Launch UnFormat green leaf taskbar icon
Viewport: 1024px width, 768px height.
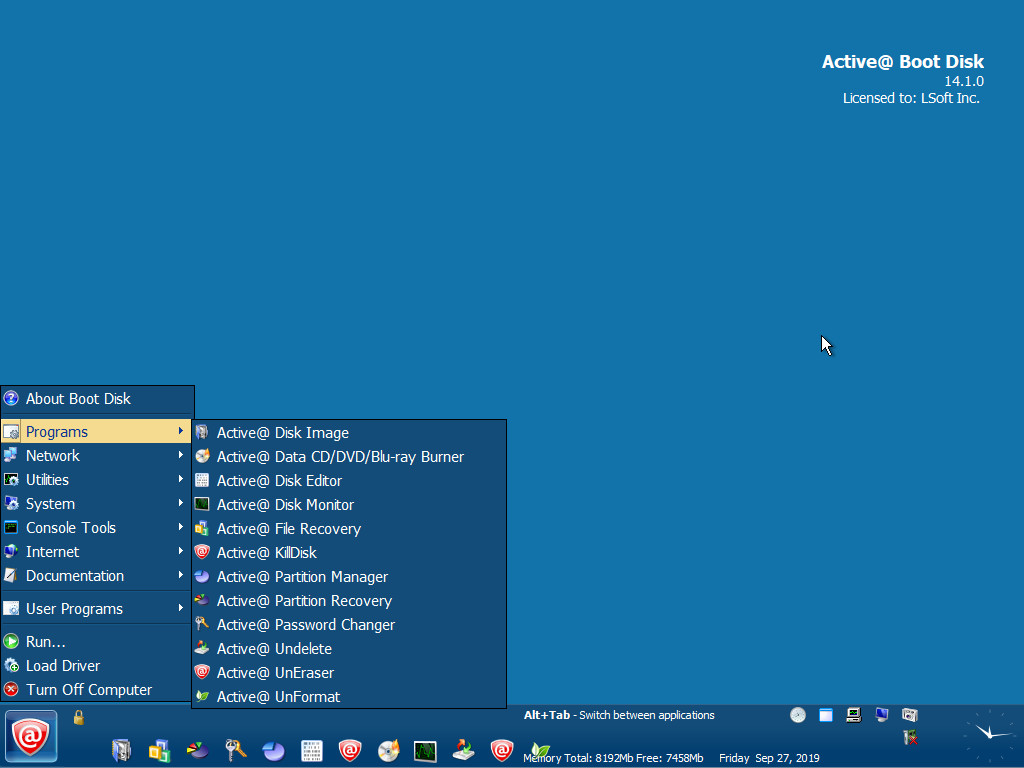(x=539, y=750)
